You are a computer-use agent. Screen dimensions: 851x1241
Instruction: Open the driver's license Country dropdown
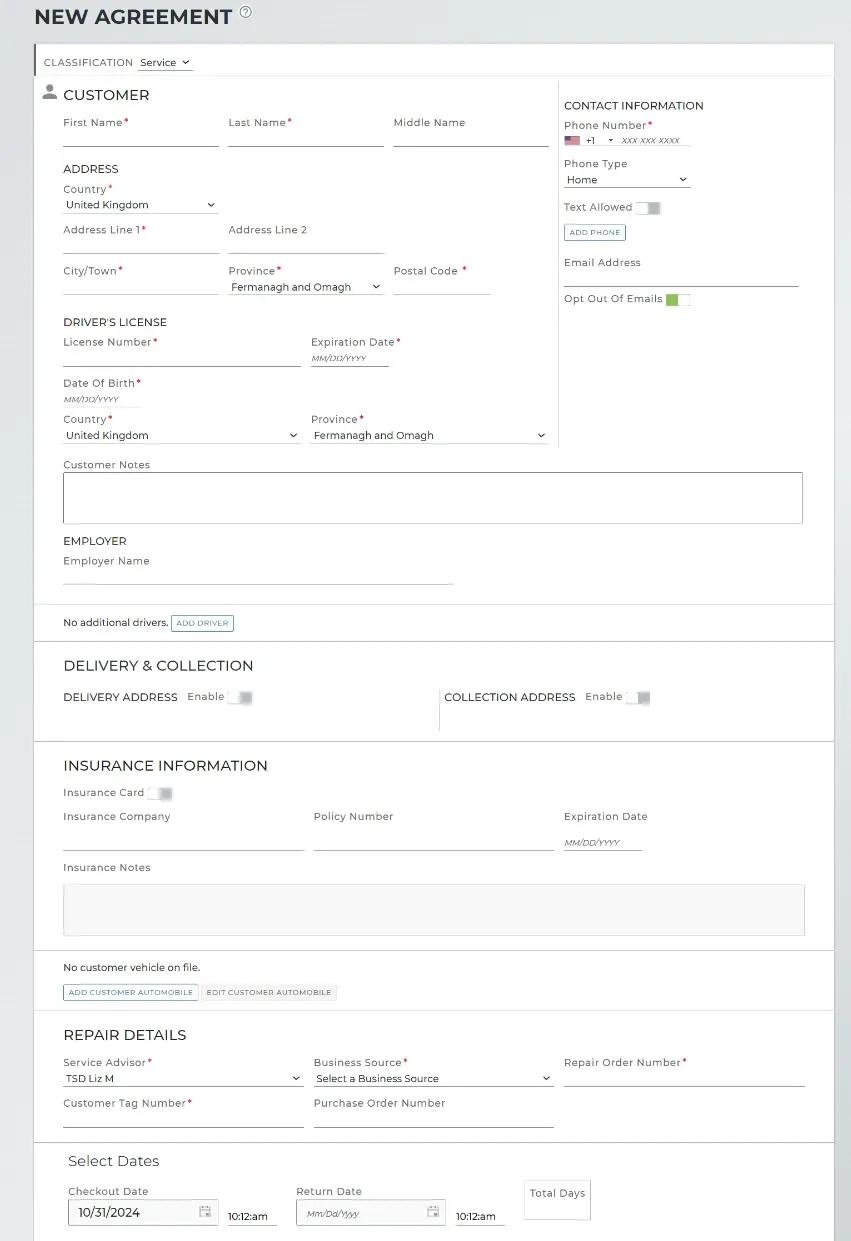[x=182, y=436]
